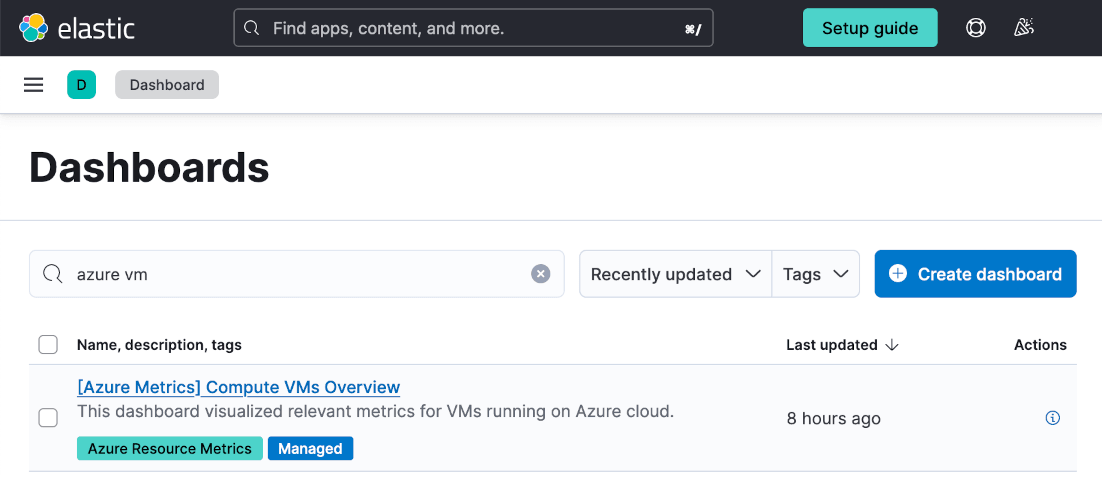
Task: Select all dashboards with header checkbox
Action: 48,345
